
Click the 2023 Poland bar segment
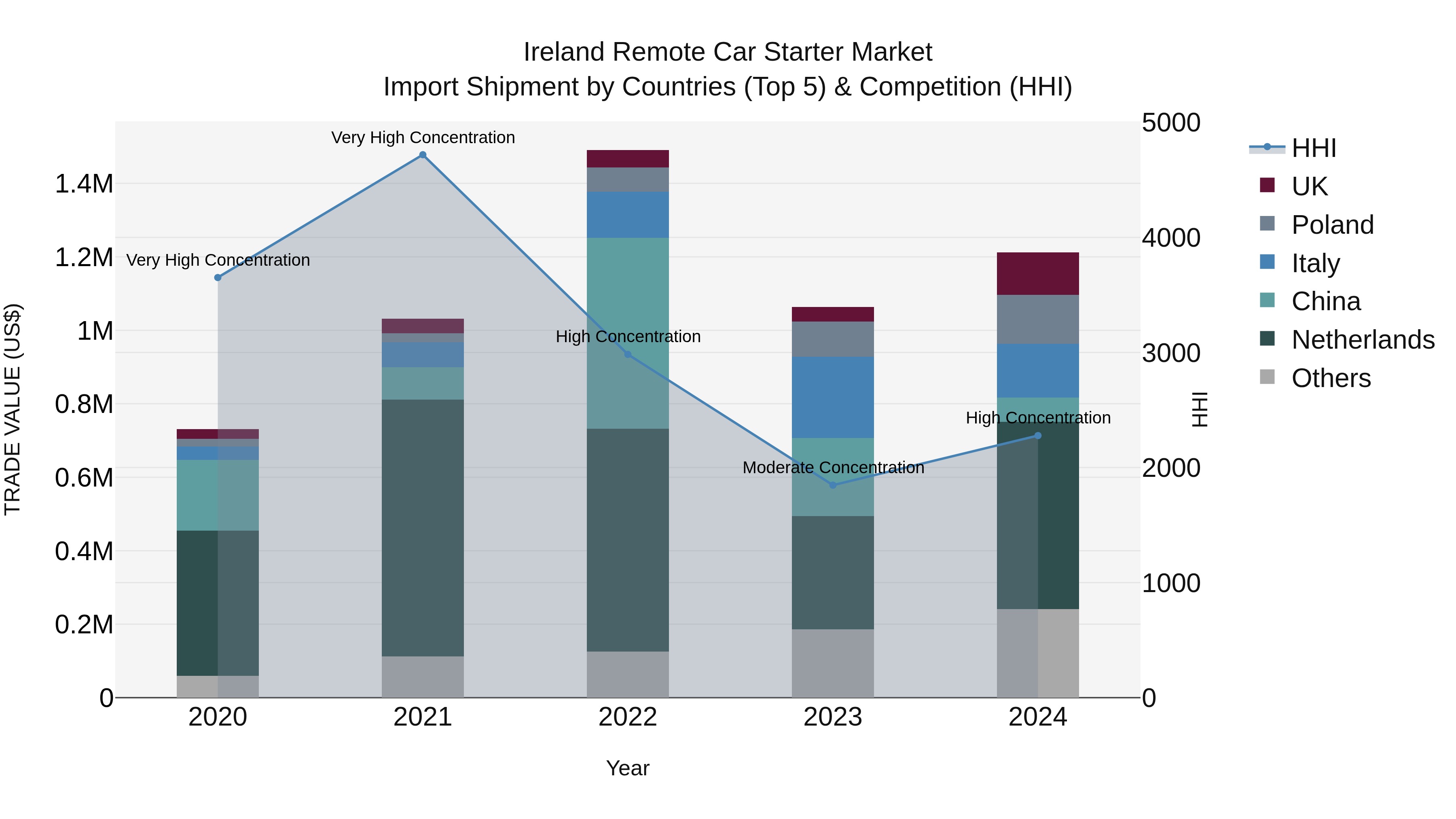pos(833,339)
